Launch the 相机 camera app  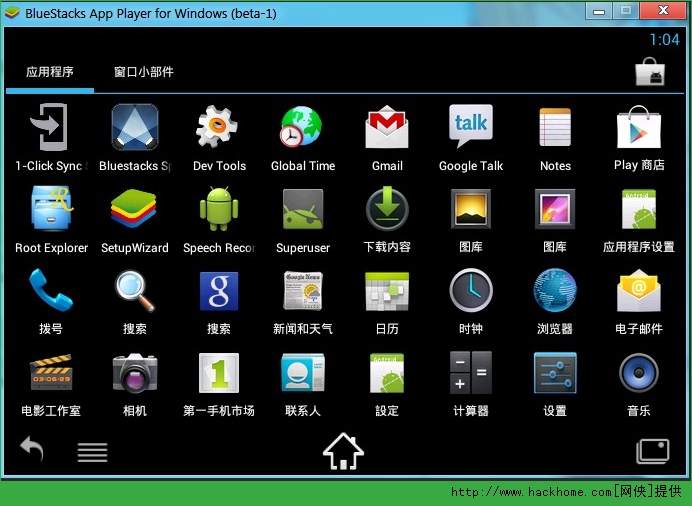tap(135, 372)
